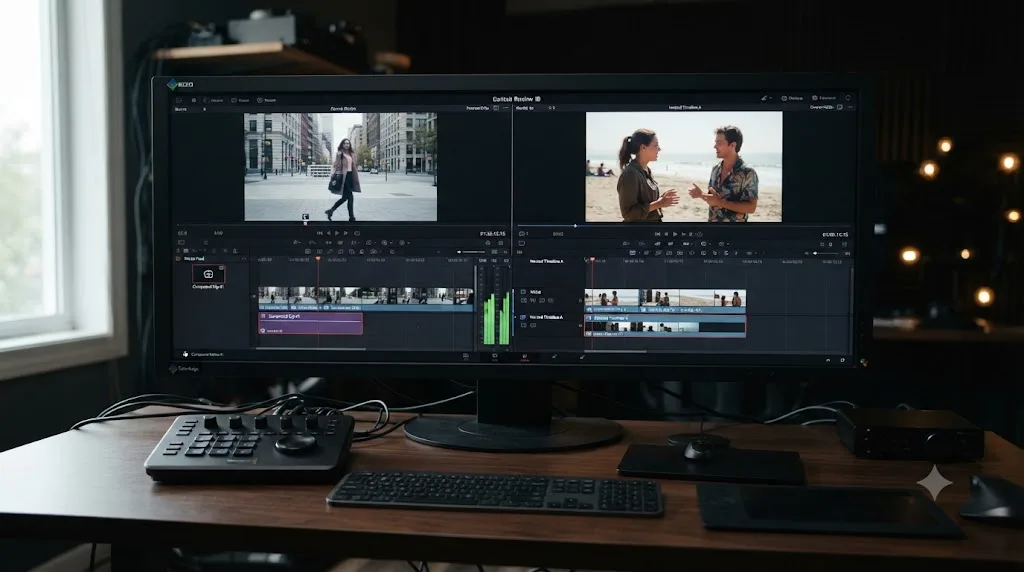Select the Compound Clip thumbnail in the media pool

pyautogui.click(x=208, y=274)
